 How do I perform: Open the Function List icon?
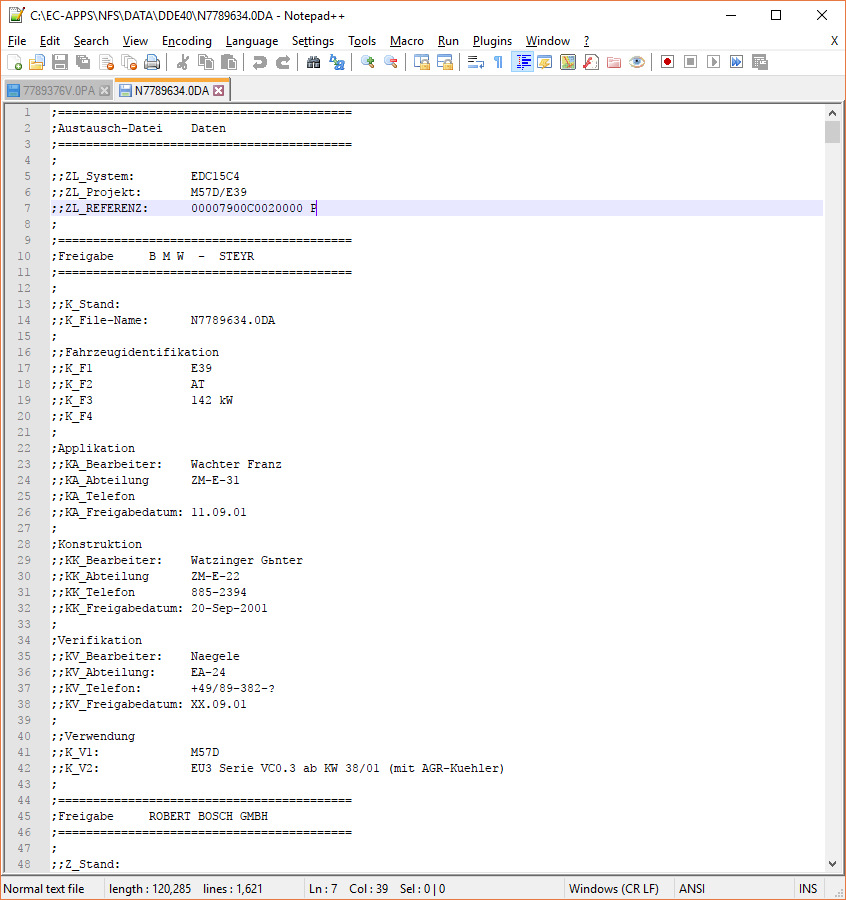(591, 62)
